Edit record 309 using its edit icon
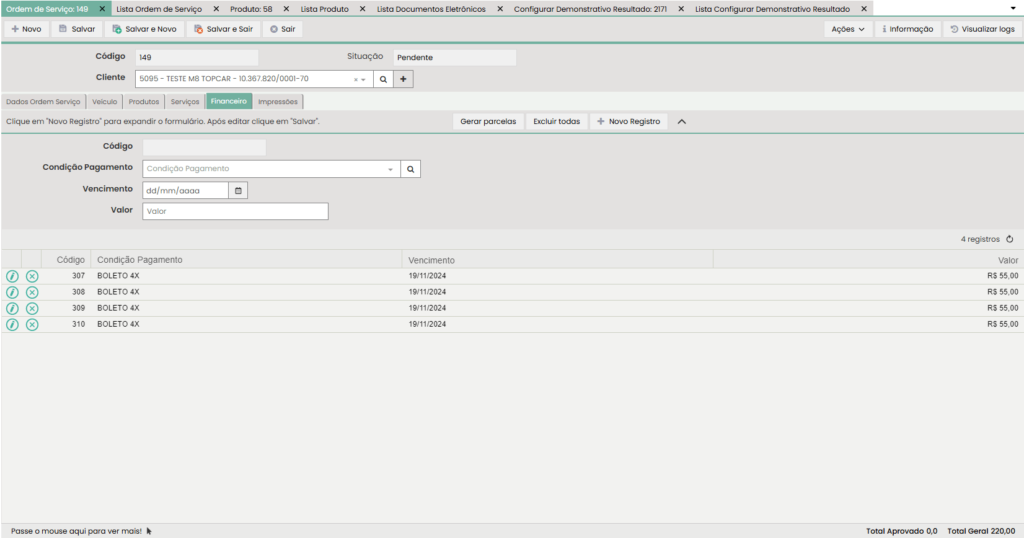Screen dimensions: 1024x538 [x=12, y=308]
